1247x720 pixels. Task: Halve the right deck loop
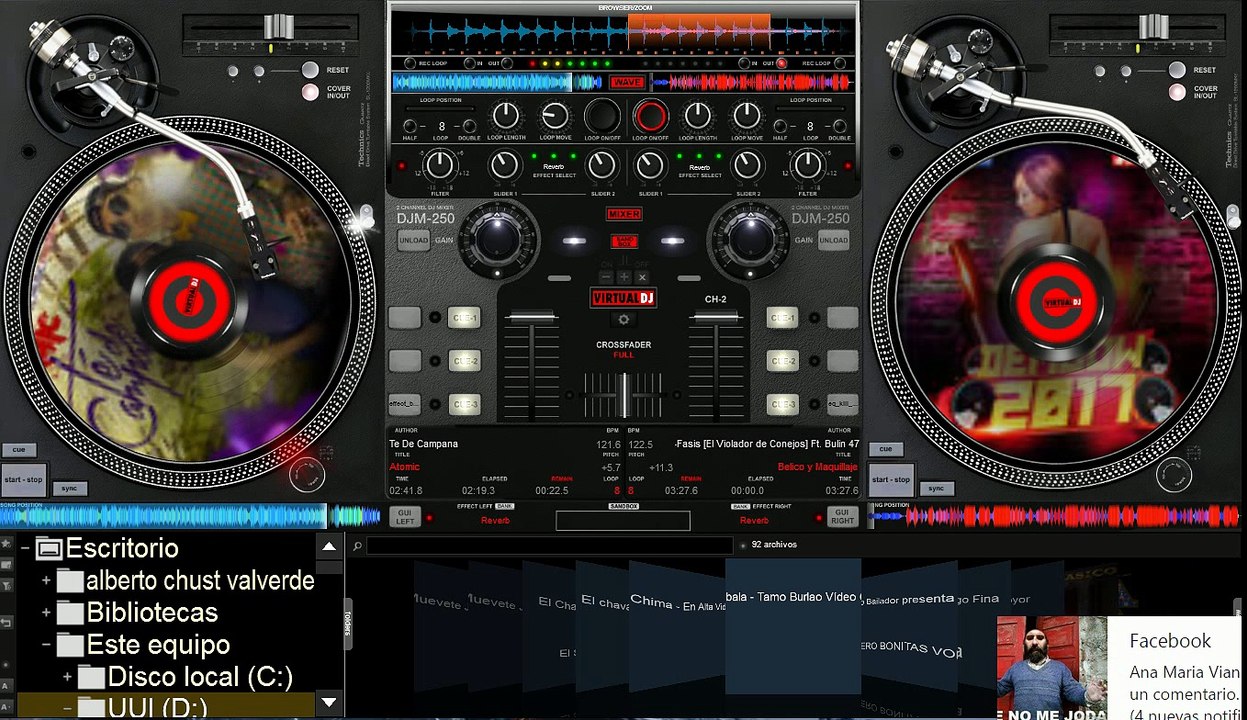coord(779,127)
